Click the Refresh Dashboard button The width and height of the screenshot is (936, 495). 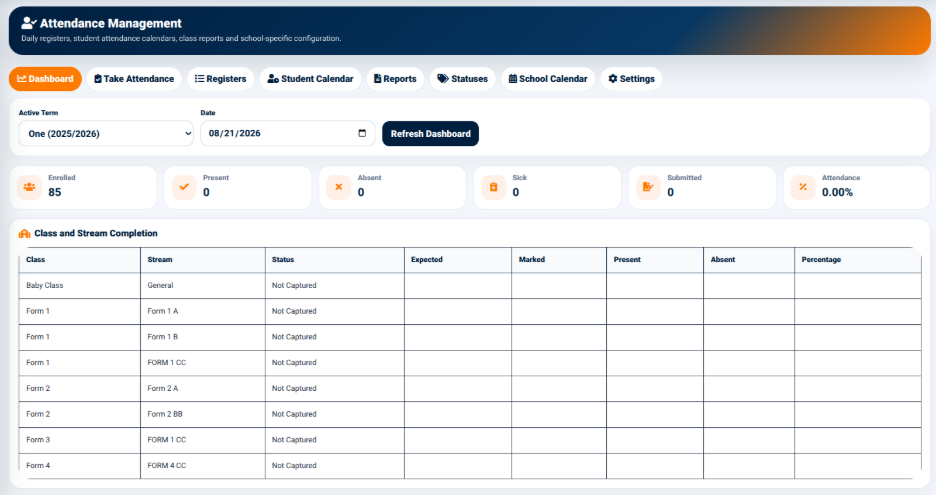430,134
